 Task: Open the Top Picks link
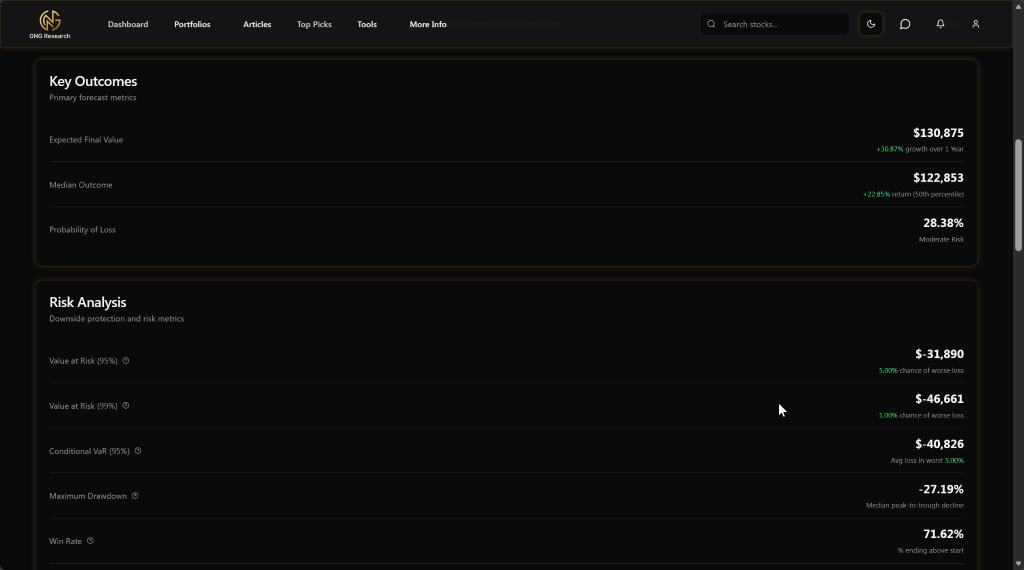click(314, 24)
